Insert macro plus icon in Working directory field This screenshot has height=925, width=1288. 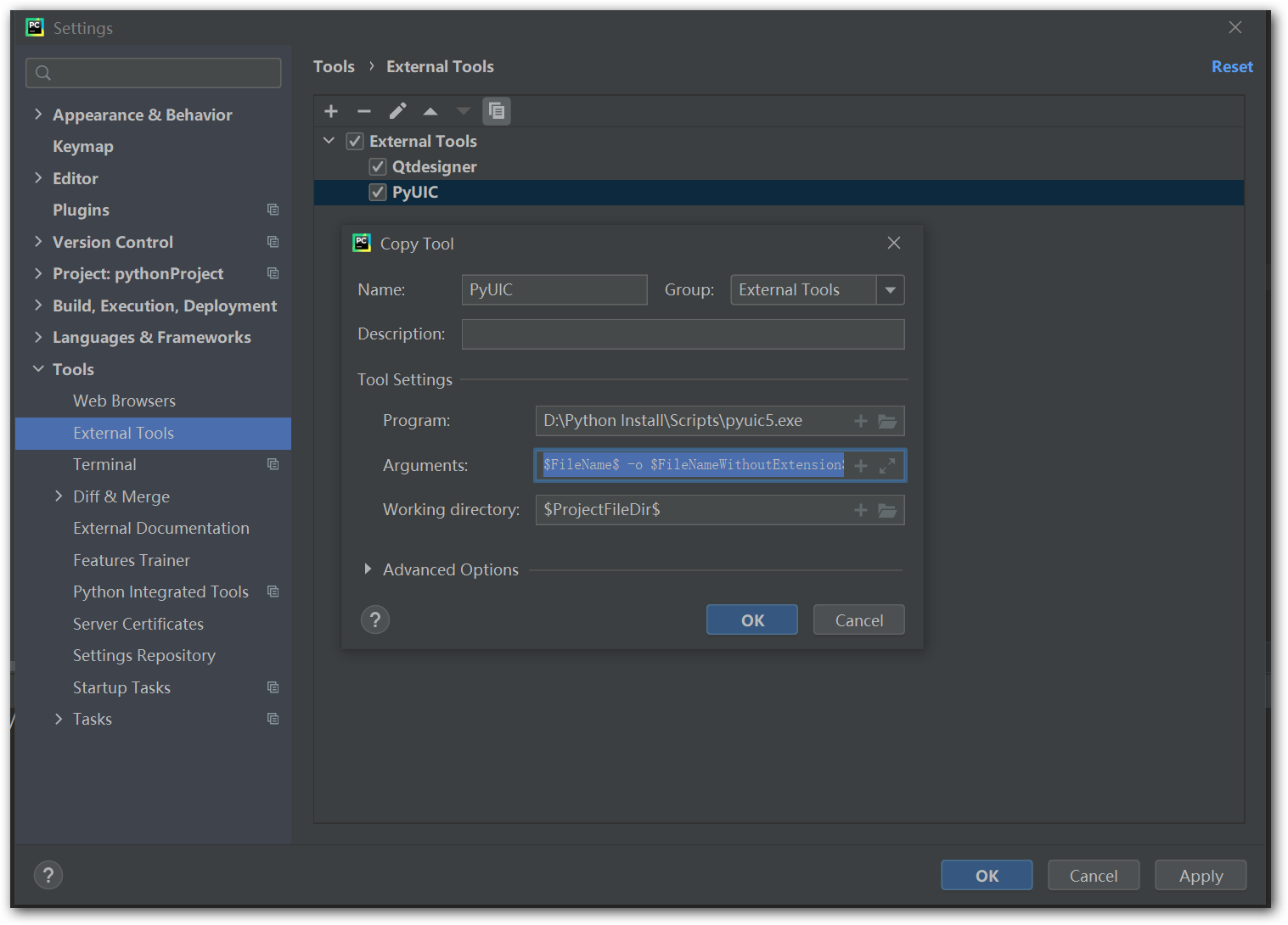point(861,510)
